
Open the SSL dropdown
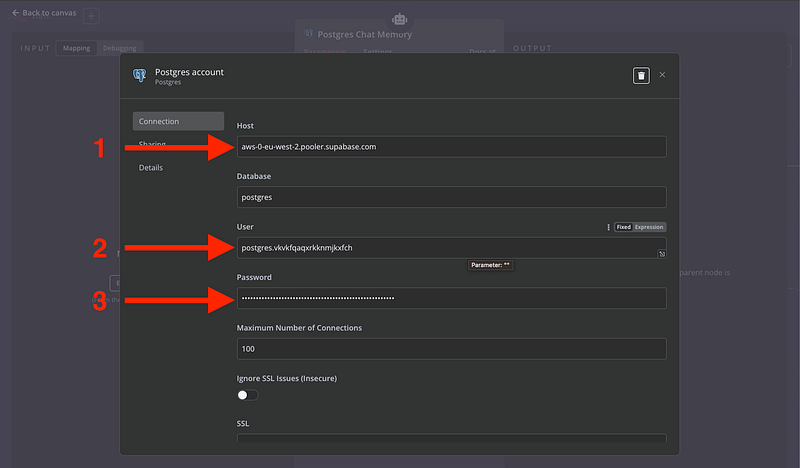coord(451,438)
